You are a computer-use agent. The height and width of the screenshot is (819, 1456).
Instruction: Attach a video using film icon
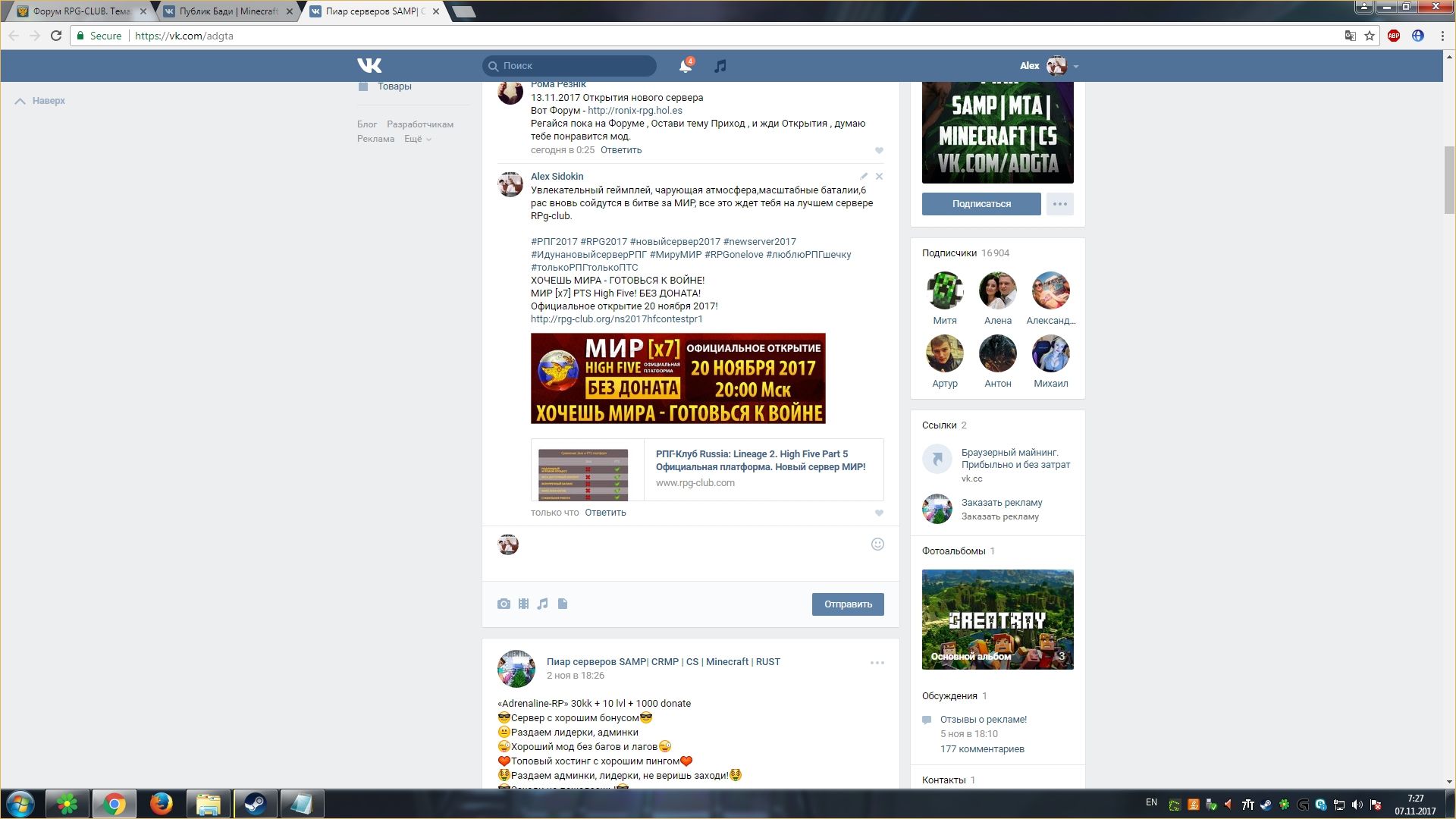click(x=523, y=604)
